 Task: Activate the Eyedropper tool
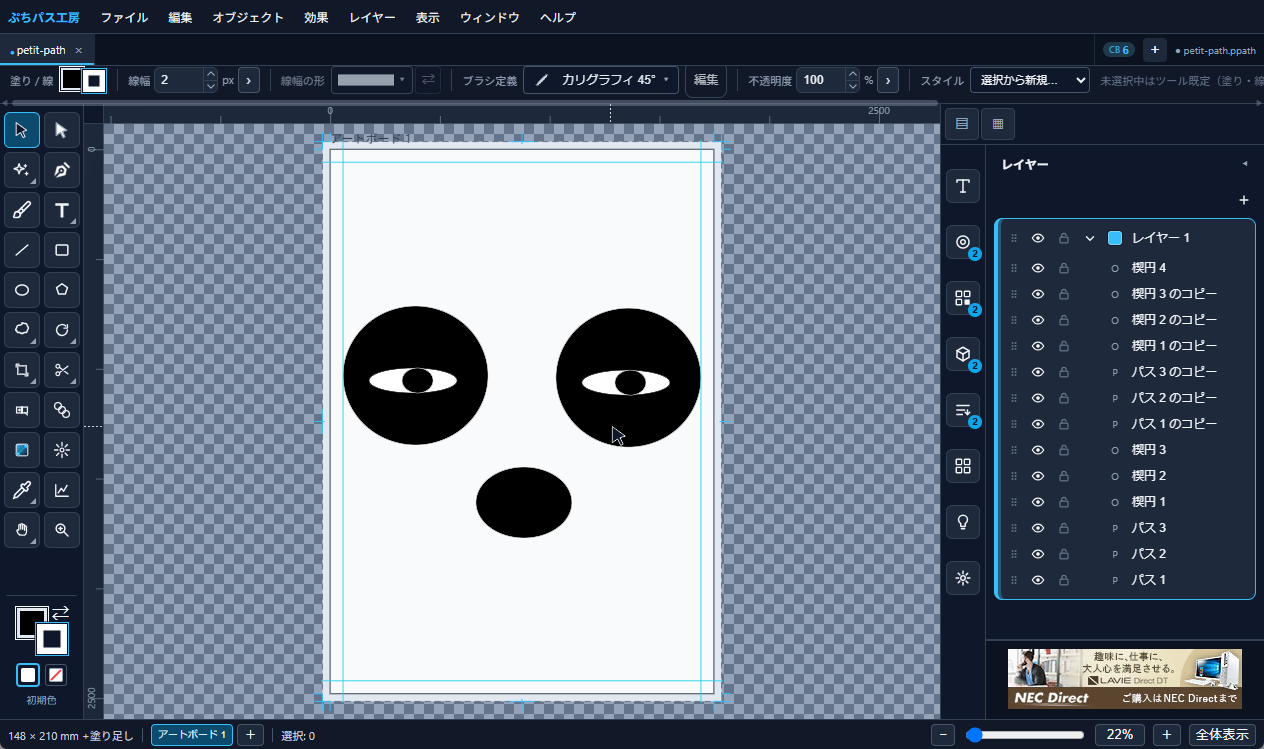click(22, 490)
